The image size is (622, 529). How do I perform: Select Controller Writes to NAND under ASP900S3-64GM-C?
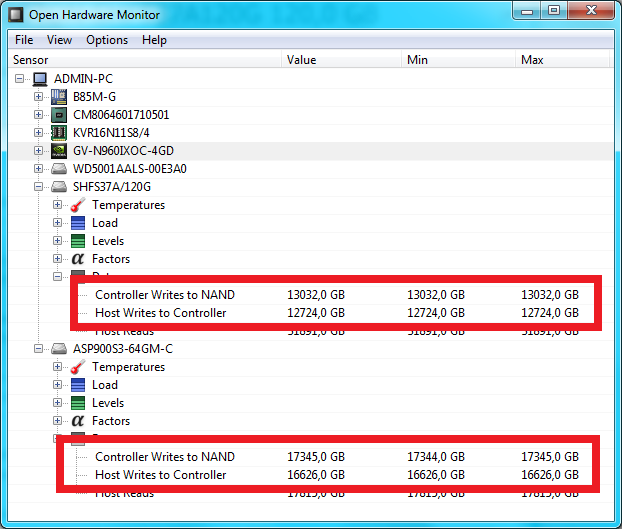165,457
